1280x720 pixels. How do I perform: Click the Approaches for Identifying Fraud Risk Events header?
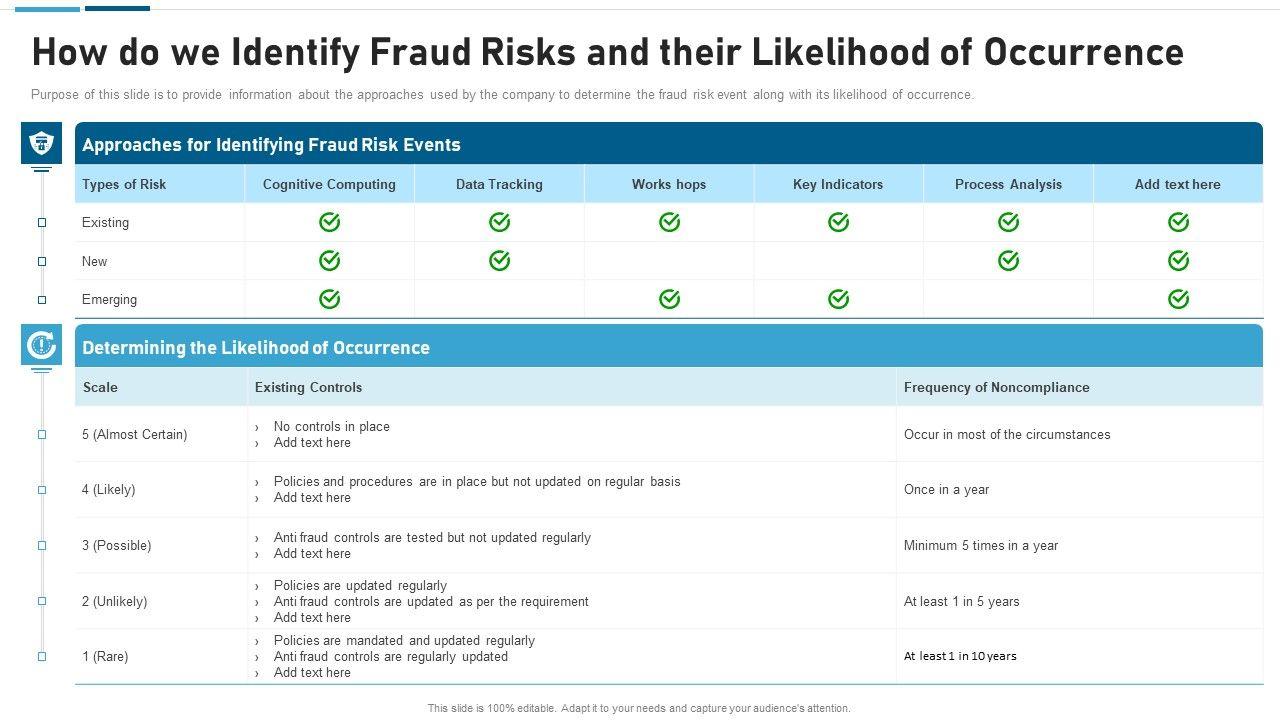coord(271,145)
